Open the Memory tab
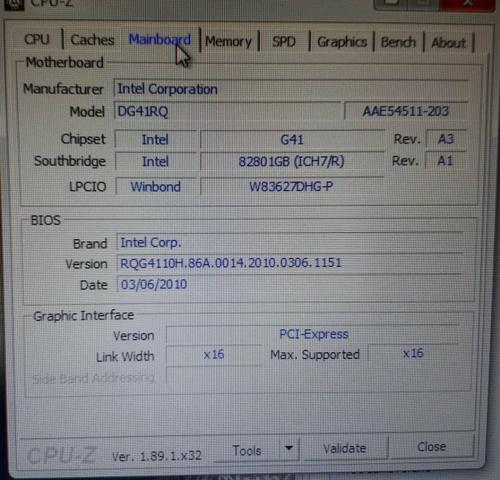The width and height of the screenshot is (500, 480). point(228,42)
